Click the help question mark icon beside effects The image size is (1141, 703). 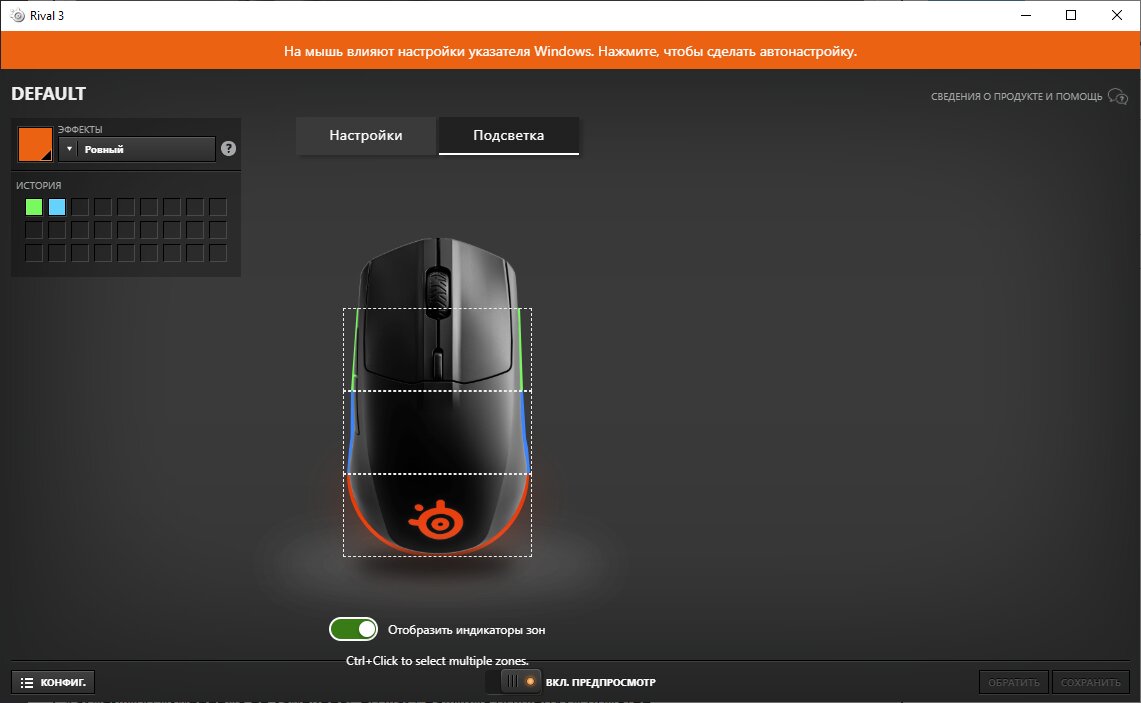point(228,148)
